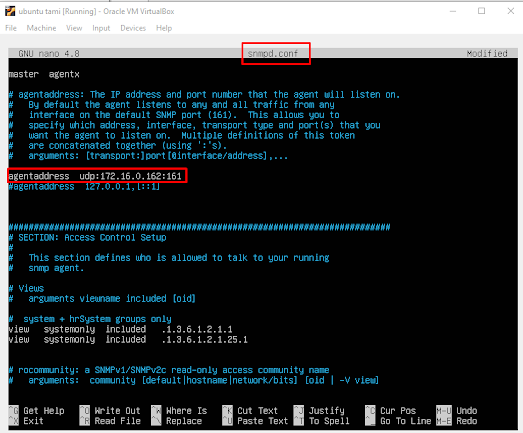Viewport: 523px width, 433px height.
Task: Click the 'interface on the default SNMP port' line
Action: [x=174, y=115]
